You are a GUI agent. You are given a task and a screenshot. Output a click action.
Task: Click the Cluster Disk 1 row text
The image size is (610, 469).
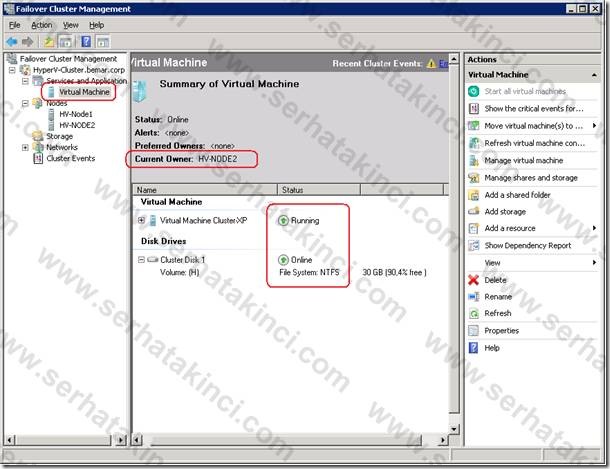(x=182, y=259)
